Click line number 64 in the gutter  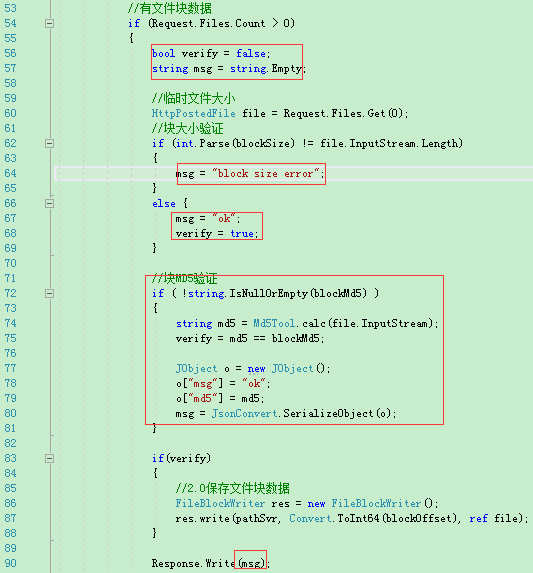[x=10, y=173]
